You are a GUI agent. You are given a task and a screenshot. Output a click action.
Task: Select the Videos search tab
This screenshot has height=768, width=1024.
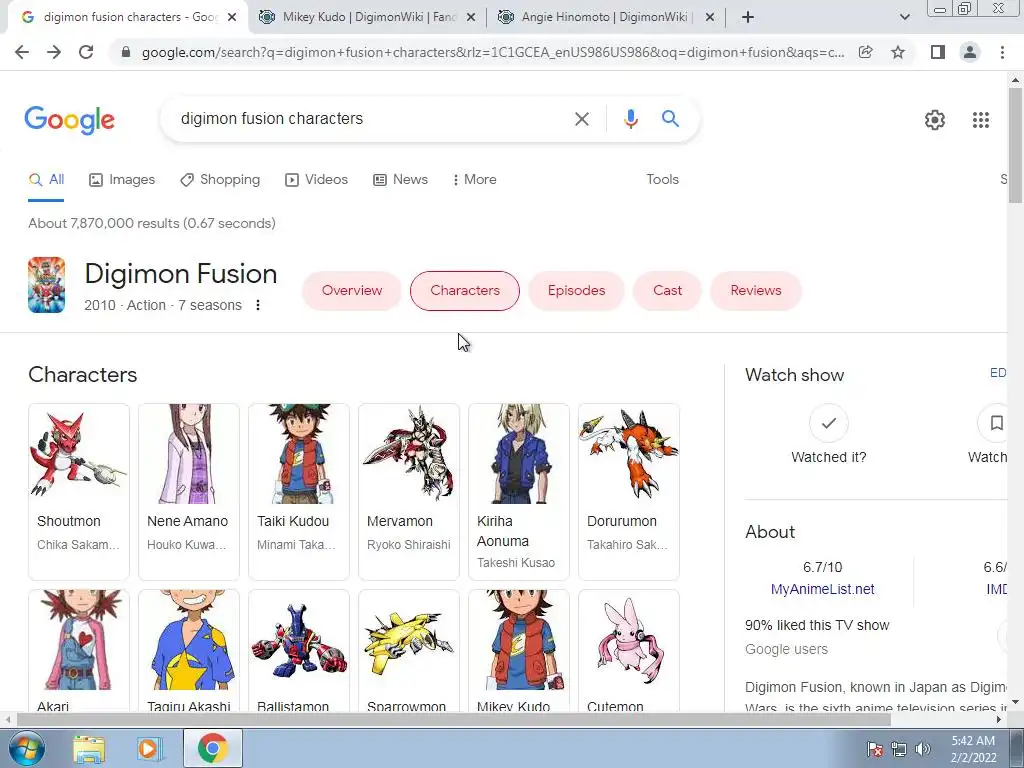(317, 180)
